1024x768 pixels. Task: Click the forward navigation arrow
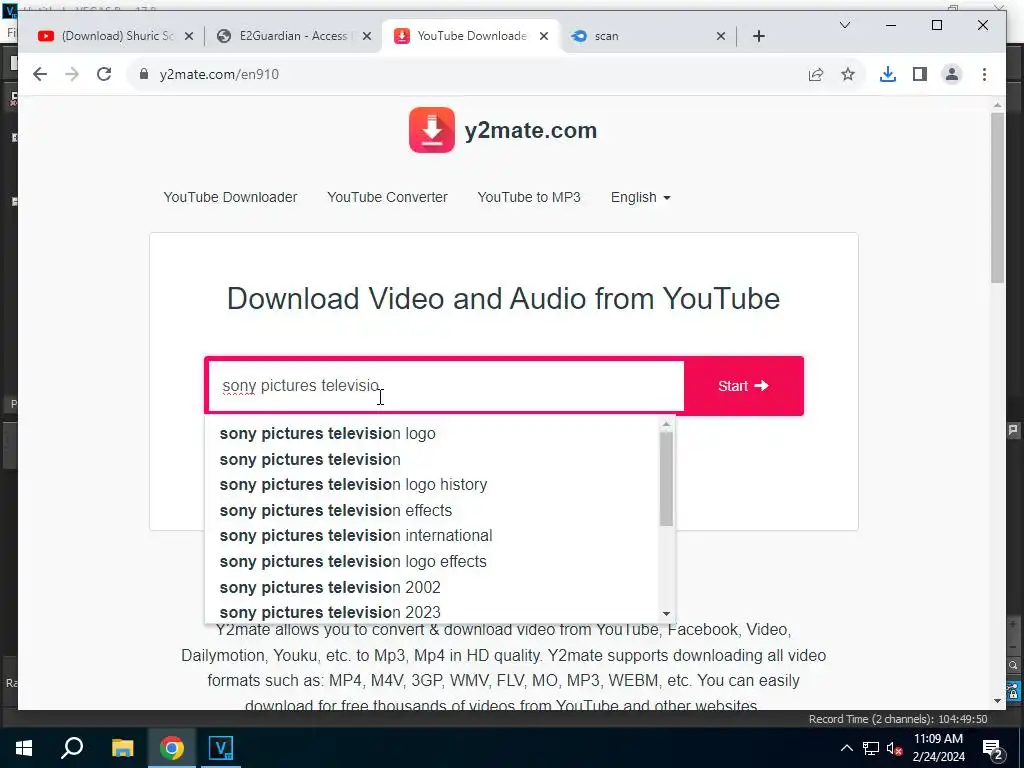72,74
